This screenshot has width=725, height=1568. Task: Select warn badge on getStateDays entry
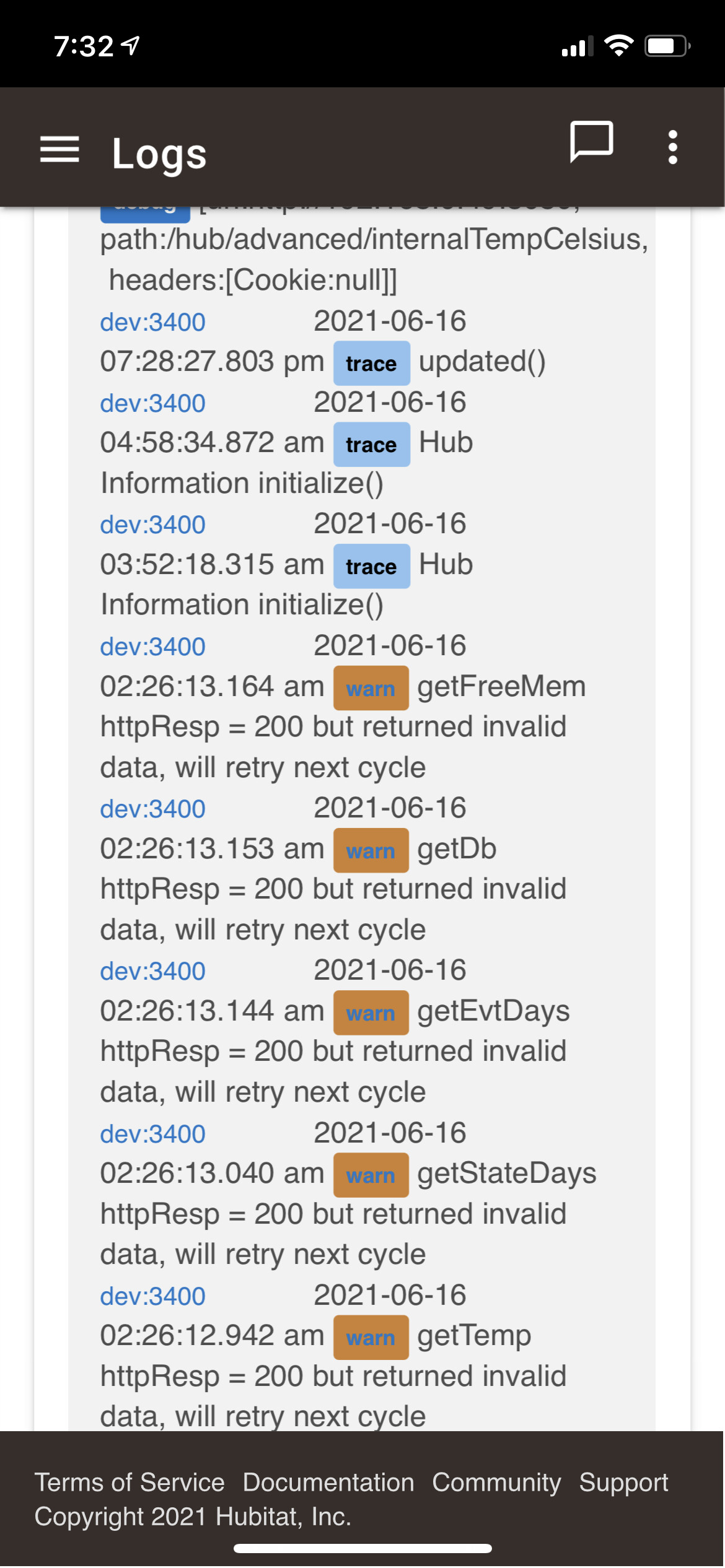(371, 1175)
